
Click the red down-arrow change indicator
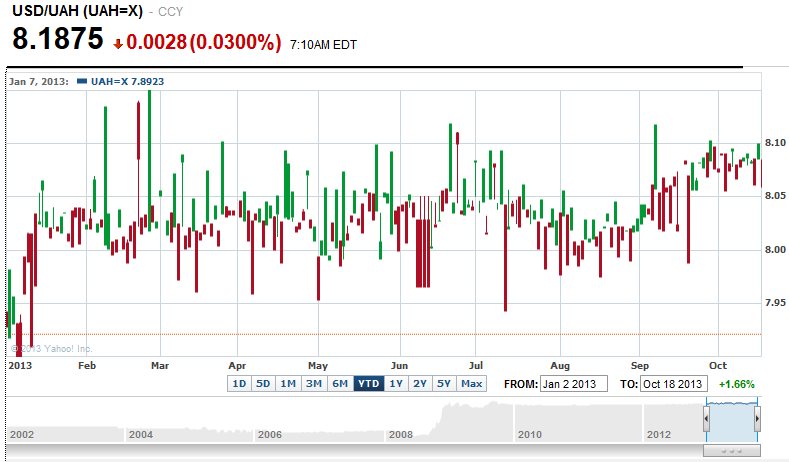pos(118,44)
